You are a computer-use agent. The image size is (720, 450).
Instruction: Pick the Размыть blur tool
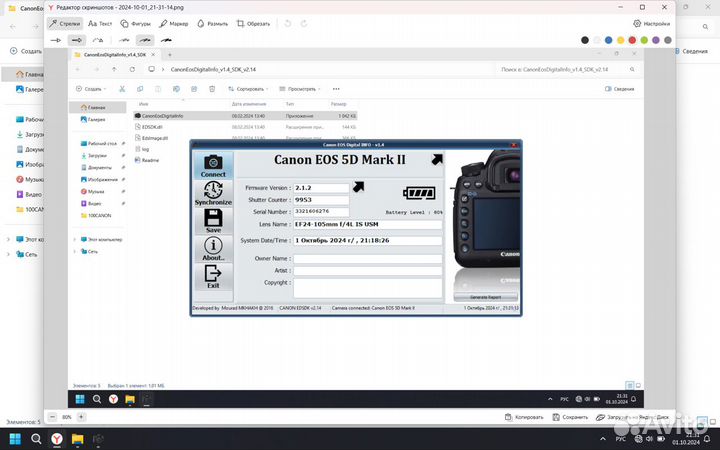[x=212, y=23]
